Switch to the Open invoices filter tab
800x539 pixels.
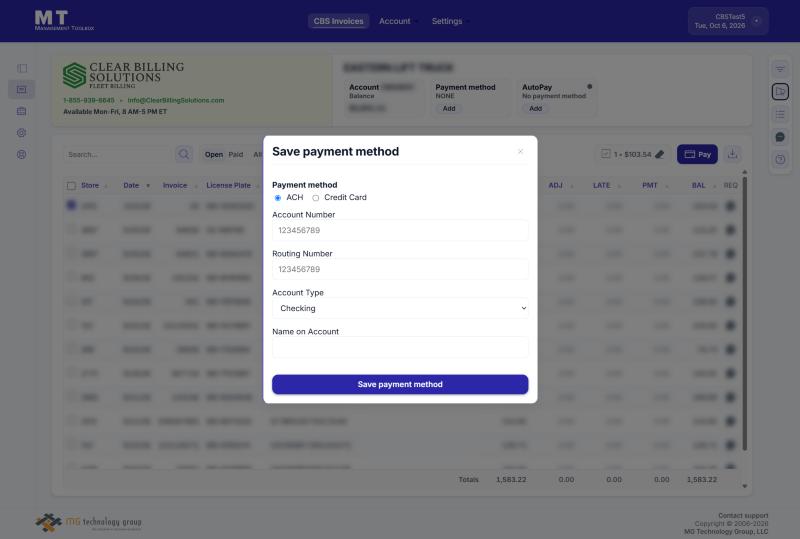[214, 154]
